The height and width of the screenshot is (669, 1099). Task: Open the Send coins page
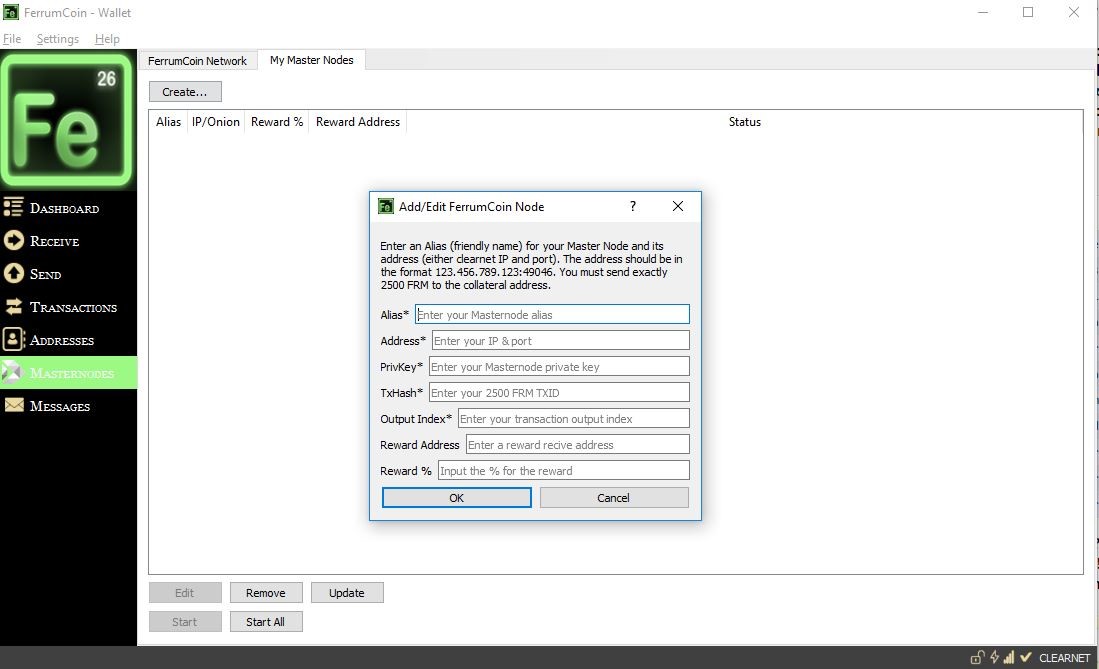pos(68,273)
